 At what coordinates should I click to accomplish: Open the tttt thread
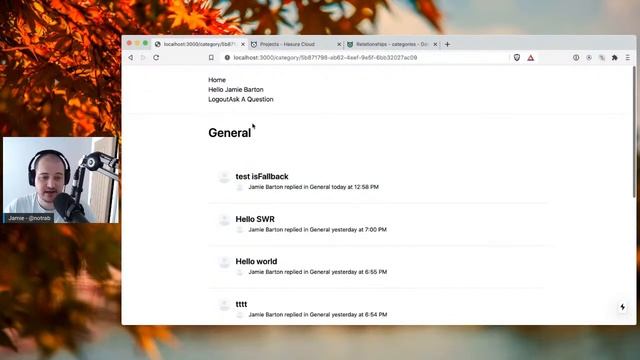pyautogui.click(x=241, y=304)
